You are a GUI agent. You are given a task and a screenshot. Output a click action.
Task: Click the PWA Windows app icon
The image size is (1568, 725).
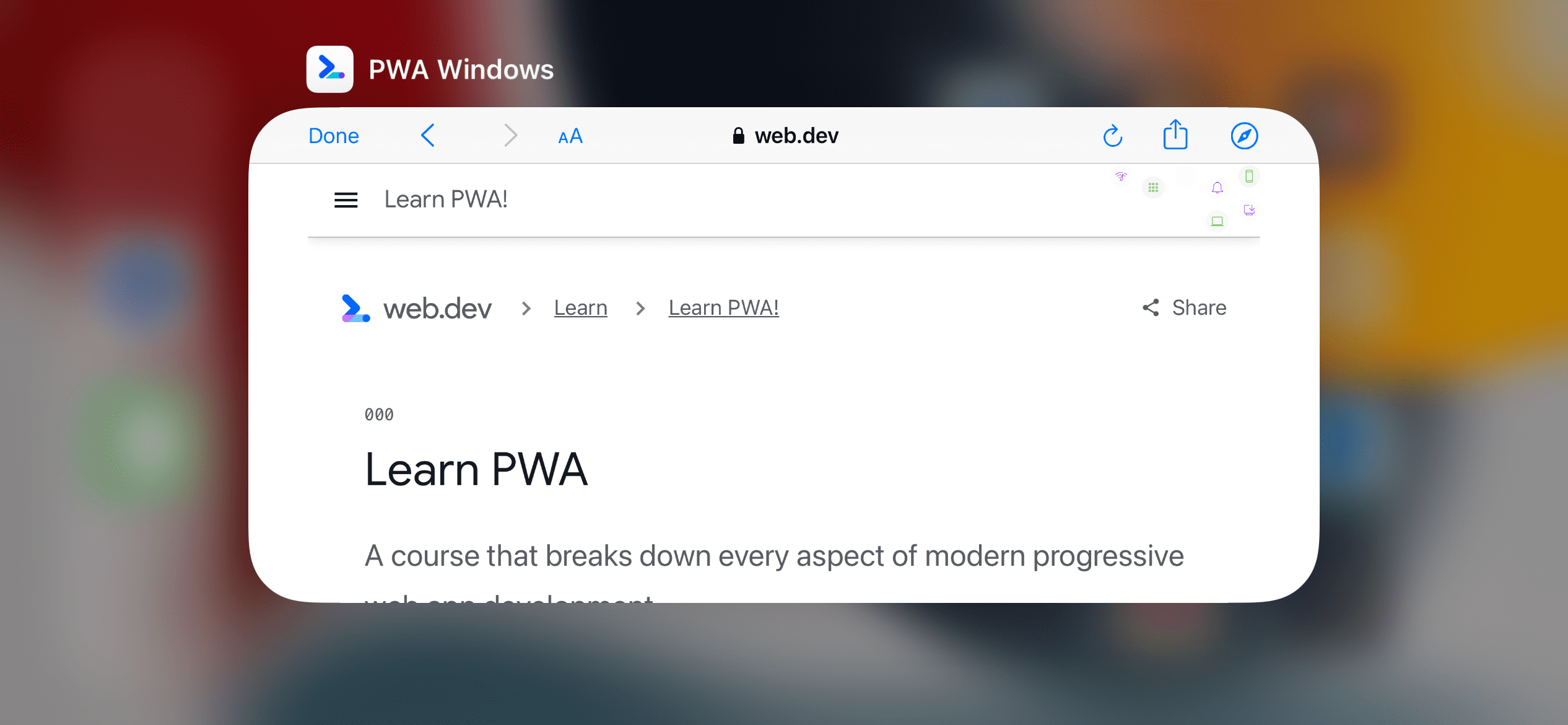[x=330, y=69]
